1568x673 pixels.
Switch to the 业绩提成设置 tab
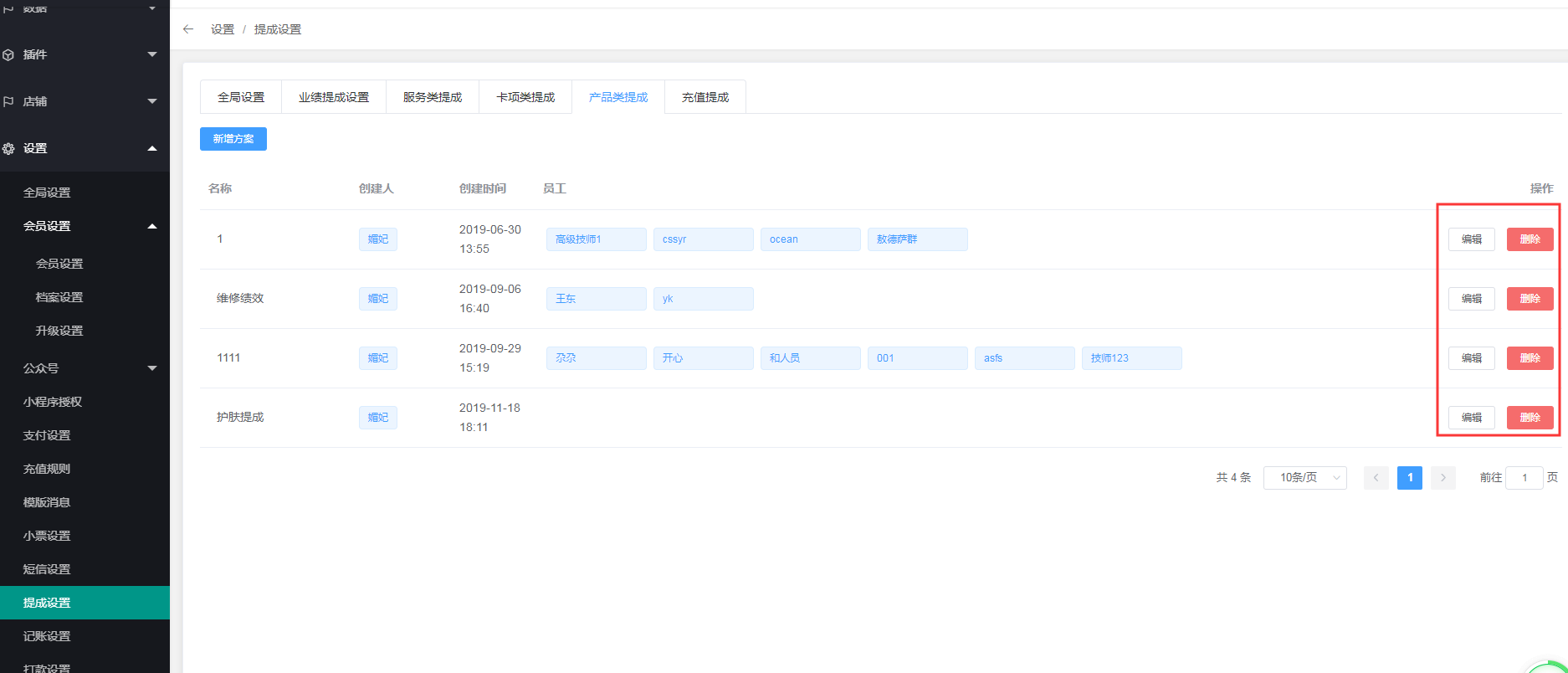tap(334, 97)
